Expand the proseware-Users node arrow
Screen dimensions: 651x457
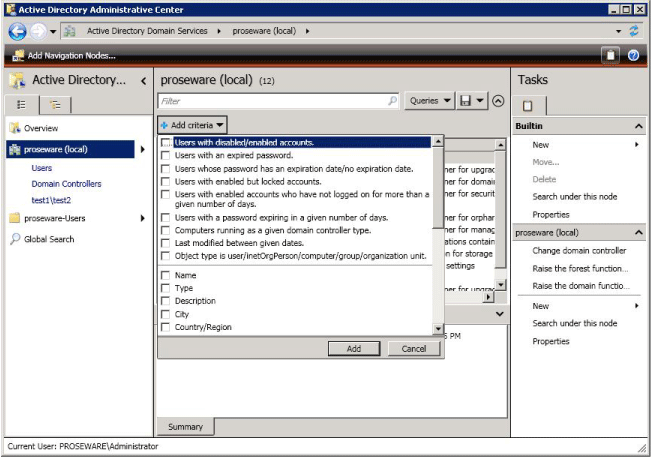click(x=143, y=218)
